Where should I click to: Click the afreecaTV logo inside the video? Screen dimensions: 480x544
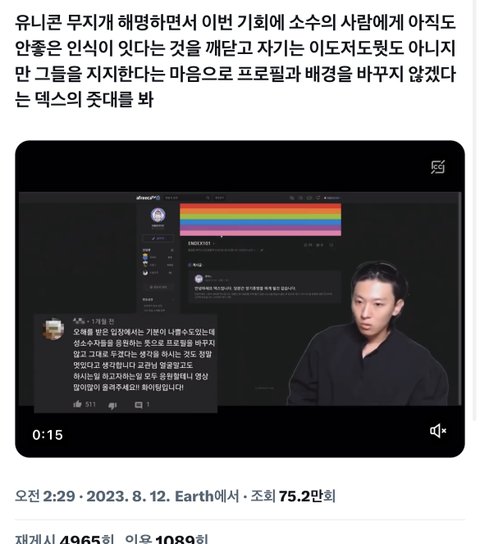pos(148,198)
